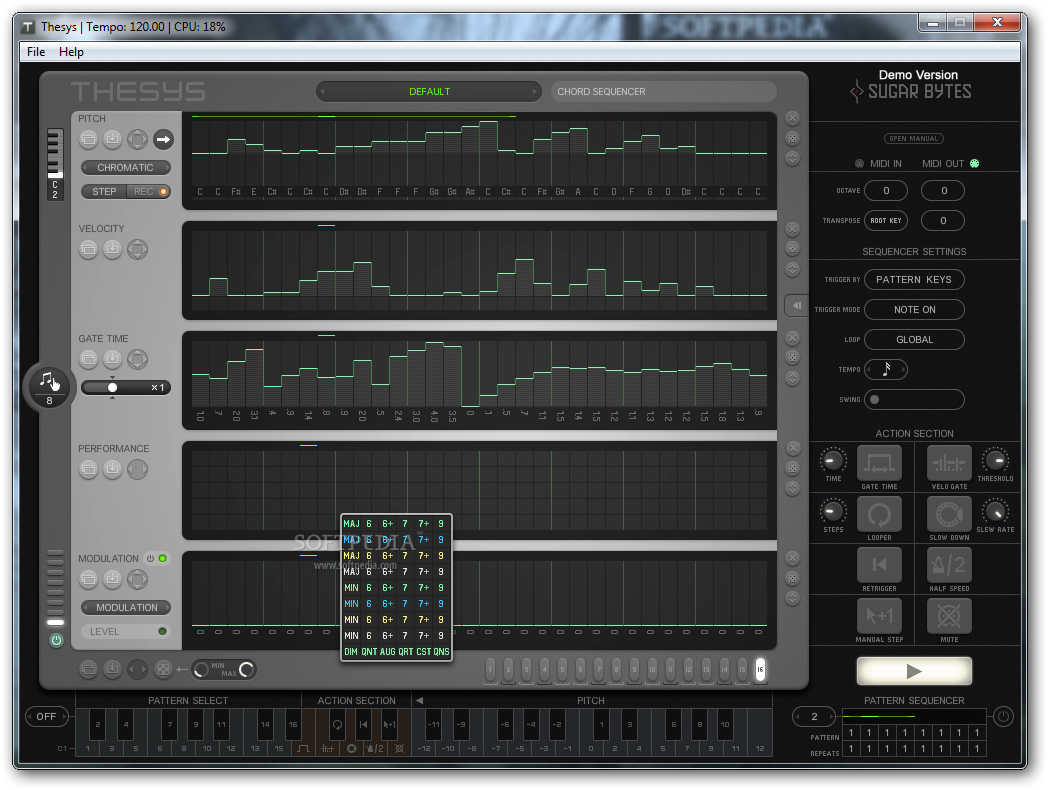
Task: Open the OFF selector at bottom left
Action: [47, 716]
